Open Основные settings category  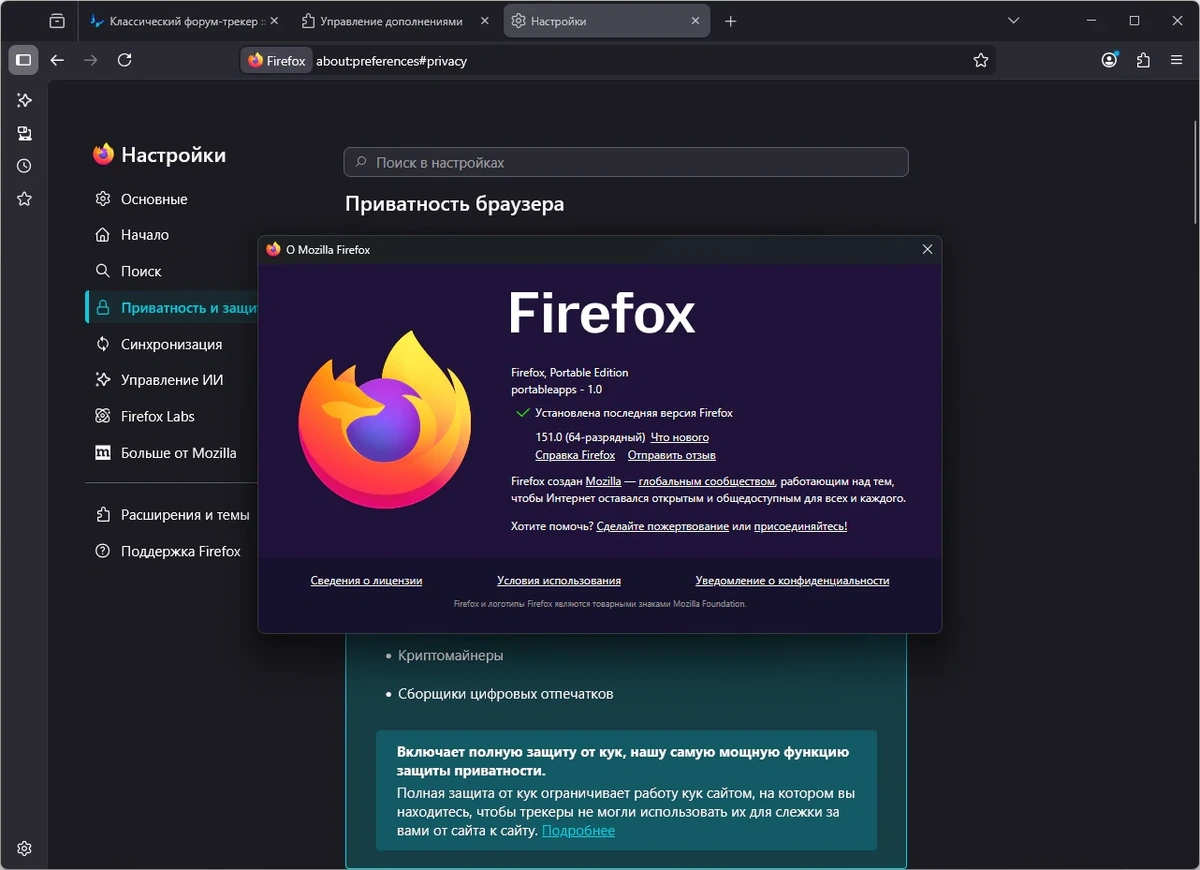pyautogui.click(x=154, y=199)
